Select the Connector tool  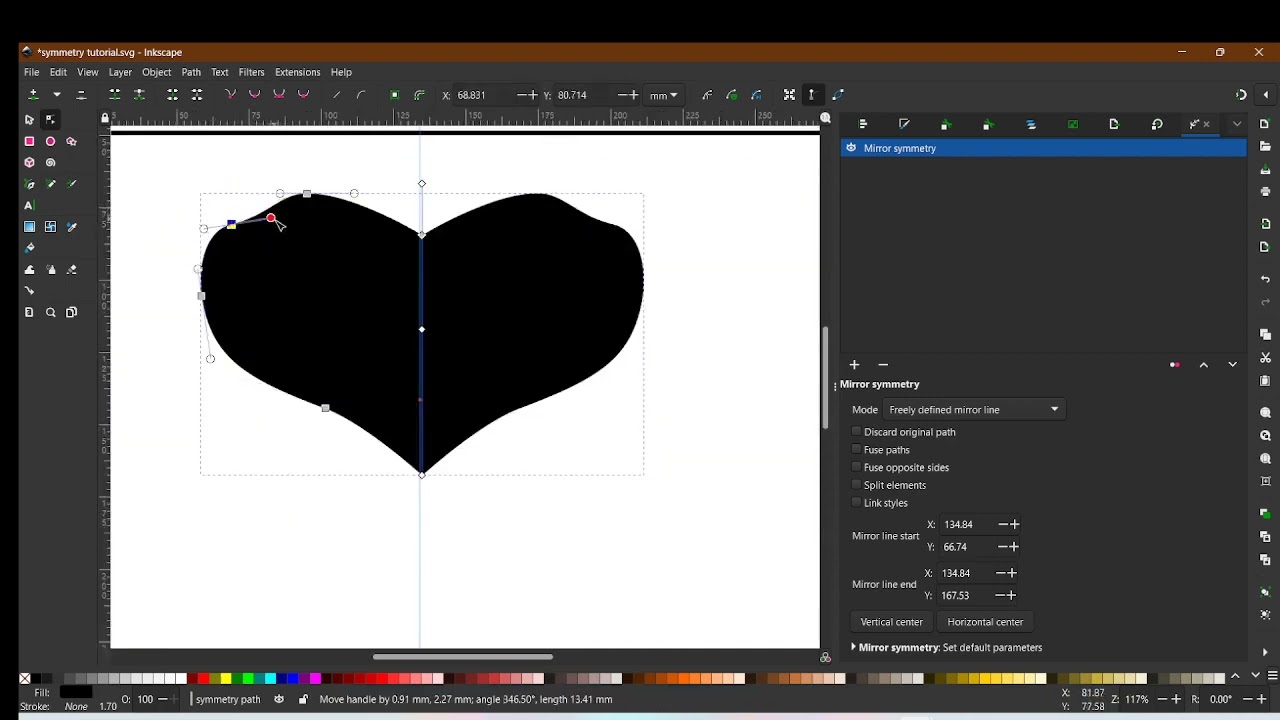pos(29,291)
